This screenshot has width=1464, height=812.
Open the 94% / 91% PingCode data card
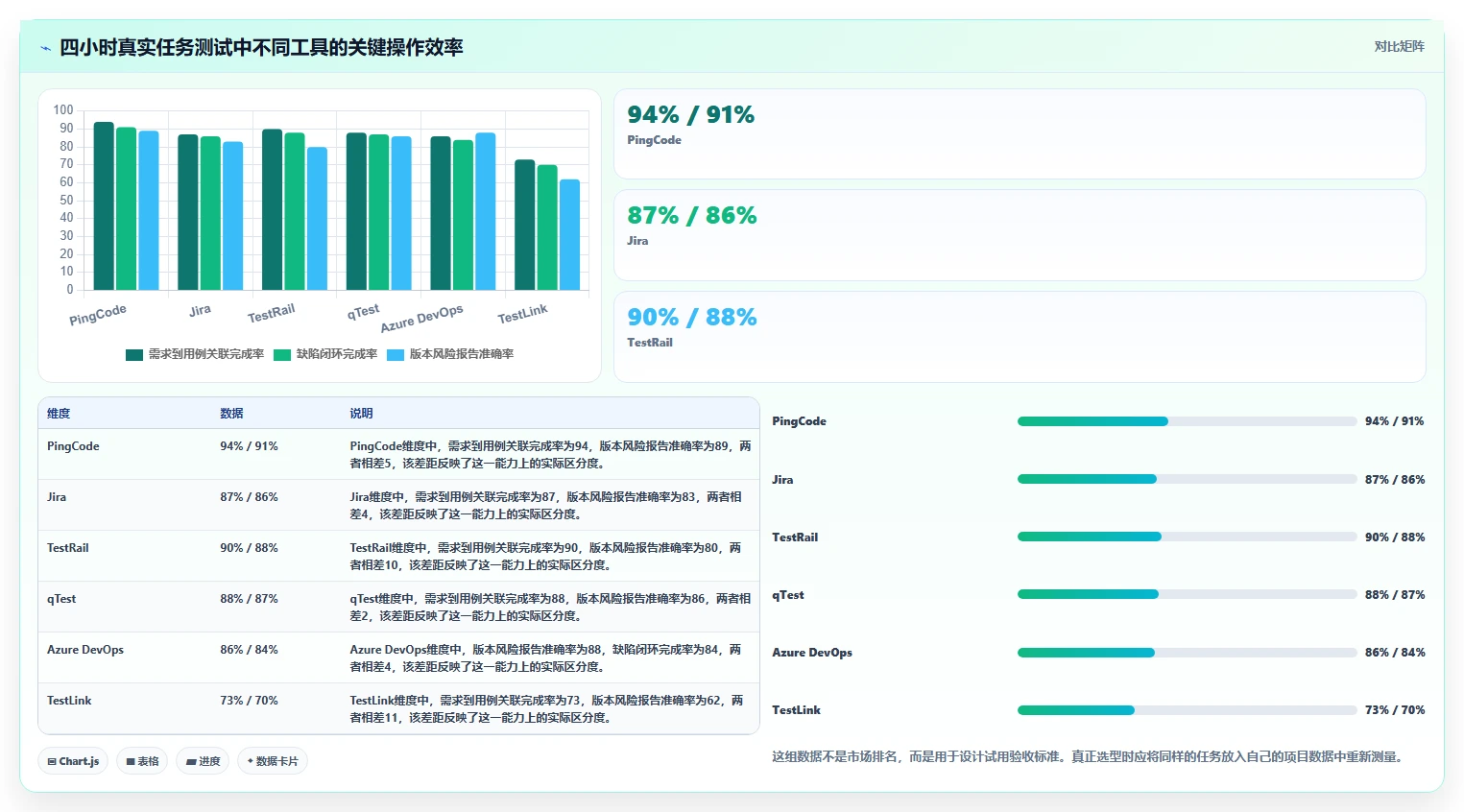[1020, 133]
